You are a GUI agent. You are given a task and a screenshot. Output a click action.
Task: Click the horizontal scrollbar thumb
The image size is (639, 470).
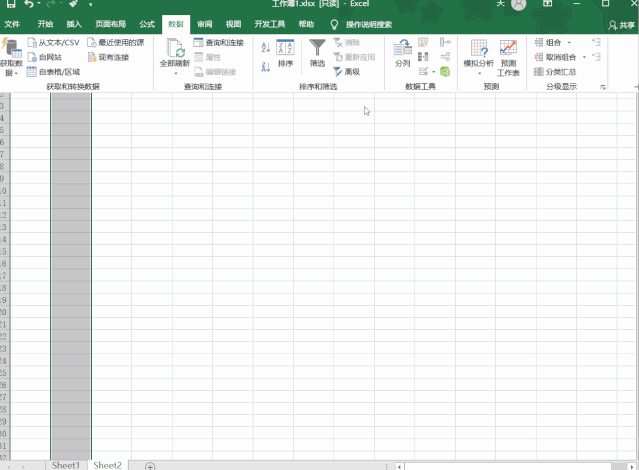508,466
